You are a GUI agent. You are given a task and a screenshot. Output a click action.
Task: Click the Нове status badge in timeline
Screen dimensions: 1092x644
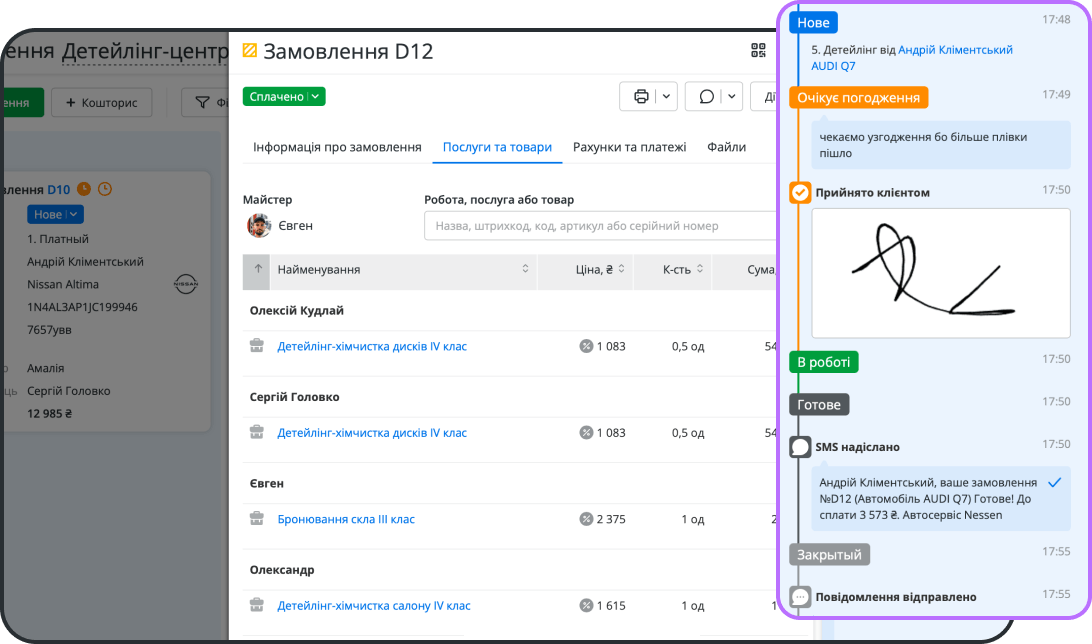pos(813,23)
